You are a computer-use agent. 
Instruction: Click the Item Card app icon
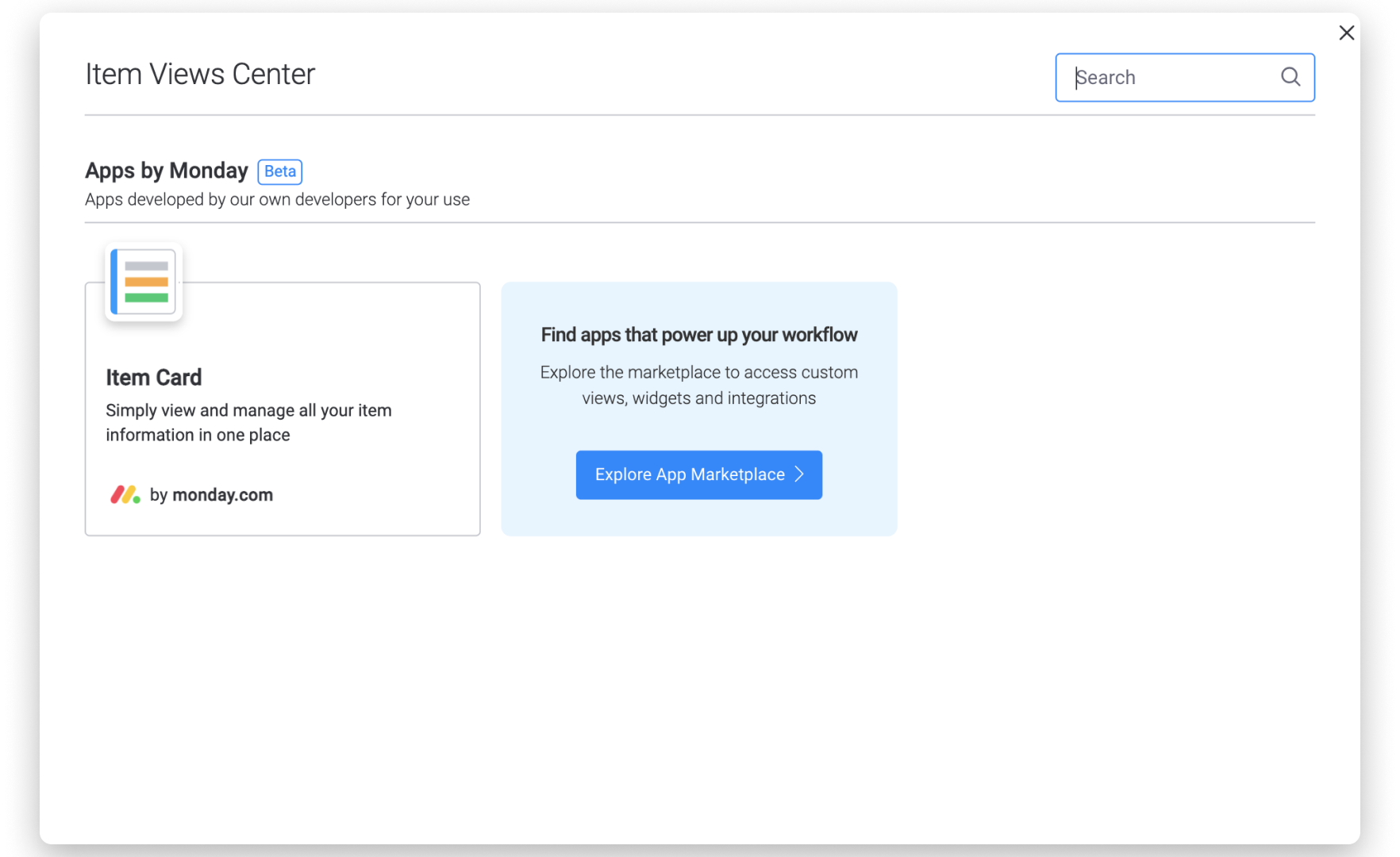click(144, 282)
